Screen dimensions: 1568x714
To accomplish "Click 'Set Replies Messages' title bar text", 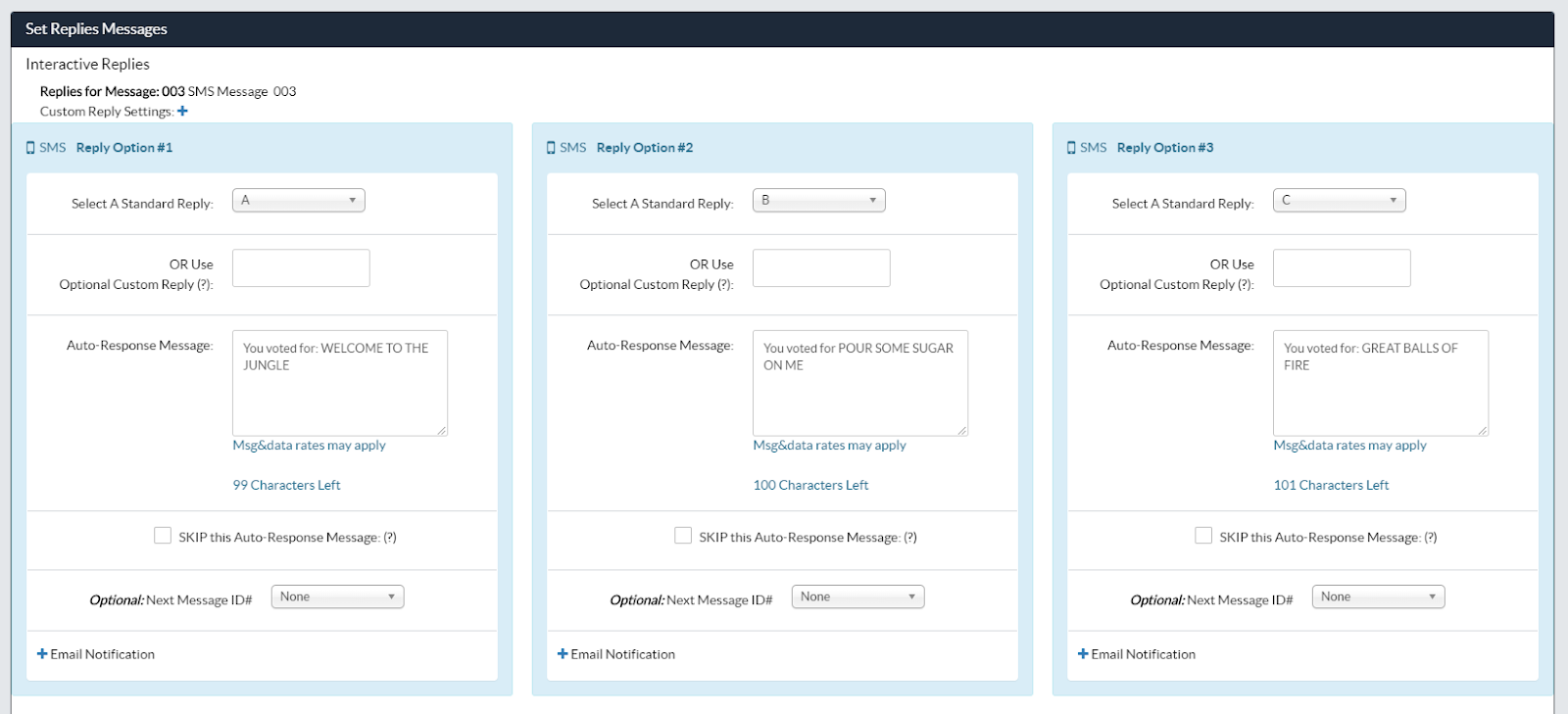I will pos(96,29).
